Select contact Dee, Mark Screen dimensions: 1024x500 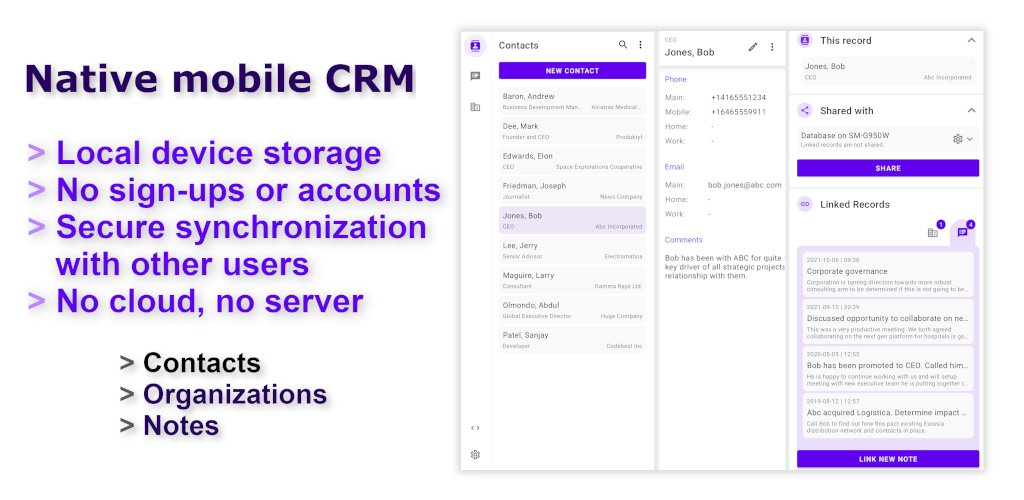pyautogui.click(x=572, y=131)
